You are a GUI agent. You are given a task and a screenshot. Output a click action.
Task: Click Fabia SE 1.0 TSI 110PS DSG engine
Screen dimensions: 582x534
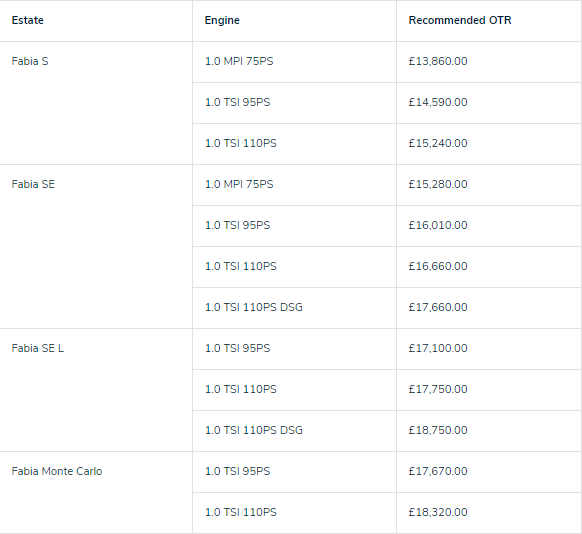[254, 307]
